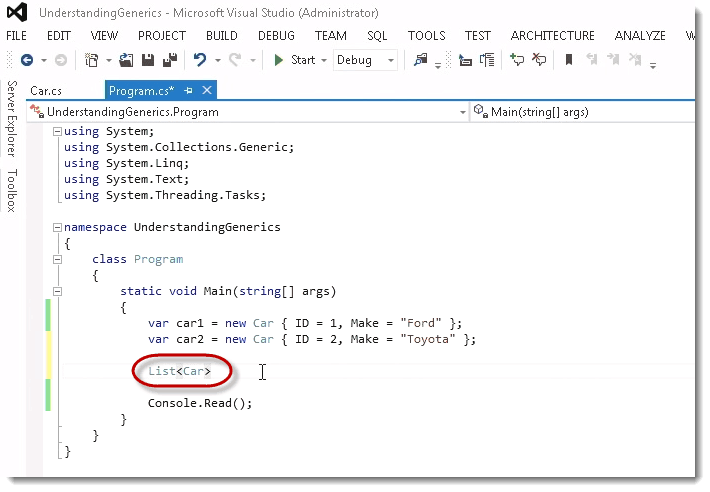The height and width of the screenshot is (492, 710).
Task: Go to the next bookmark
Action: click(x=614, y=60)
